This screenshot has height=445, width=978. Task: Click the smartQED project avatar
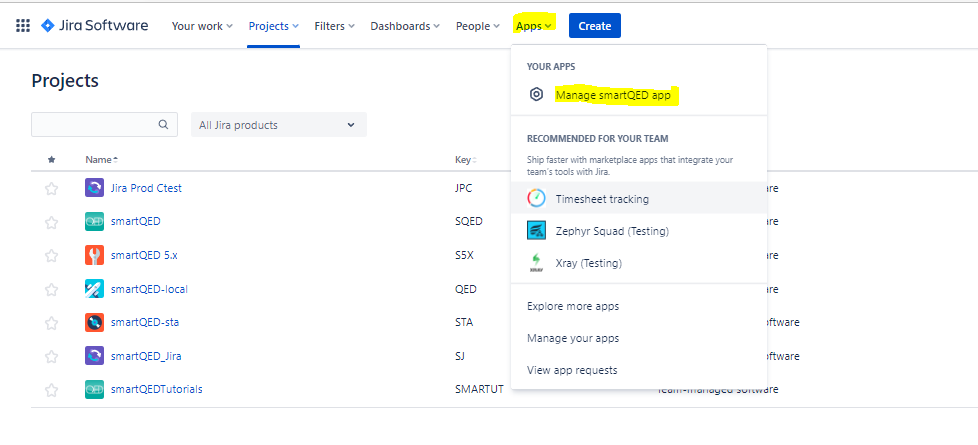(x=94, y=222)
